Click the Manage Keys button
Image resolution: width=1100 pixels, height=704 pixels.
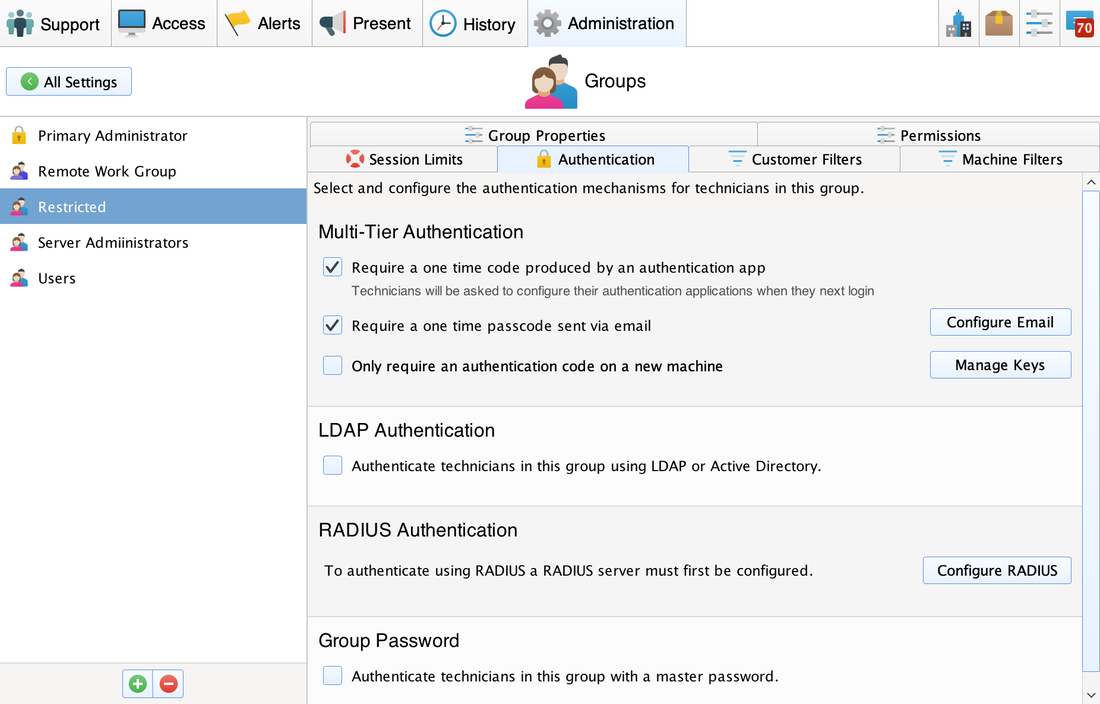pyautogui.click(x=1000, y=365)
